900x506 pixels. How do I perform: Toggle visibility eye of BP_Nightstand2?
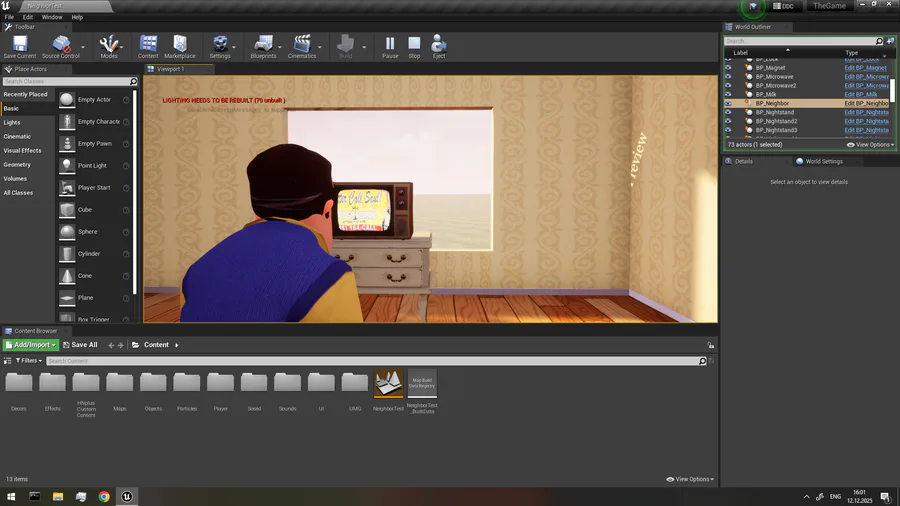point(728,121)
